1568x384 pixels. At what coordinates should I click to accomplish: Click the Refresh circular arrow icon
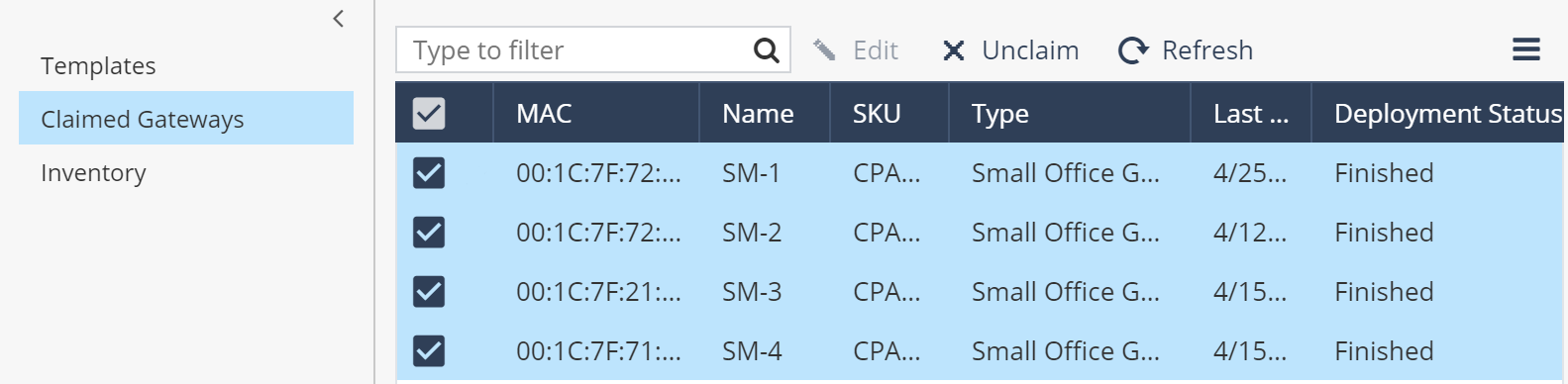click(x=1133, y=50)
